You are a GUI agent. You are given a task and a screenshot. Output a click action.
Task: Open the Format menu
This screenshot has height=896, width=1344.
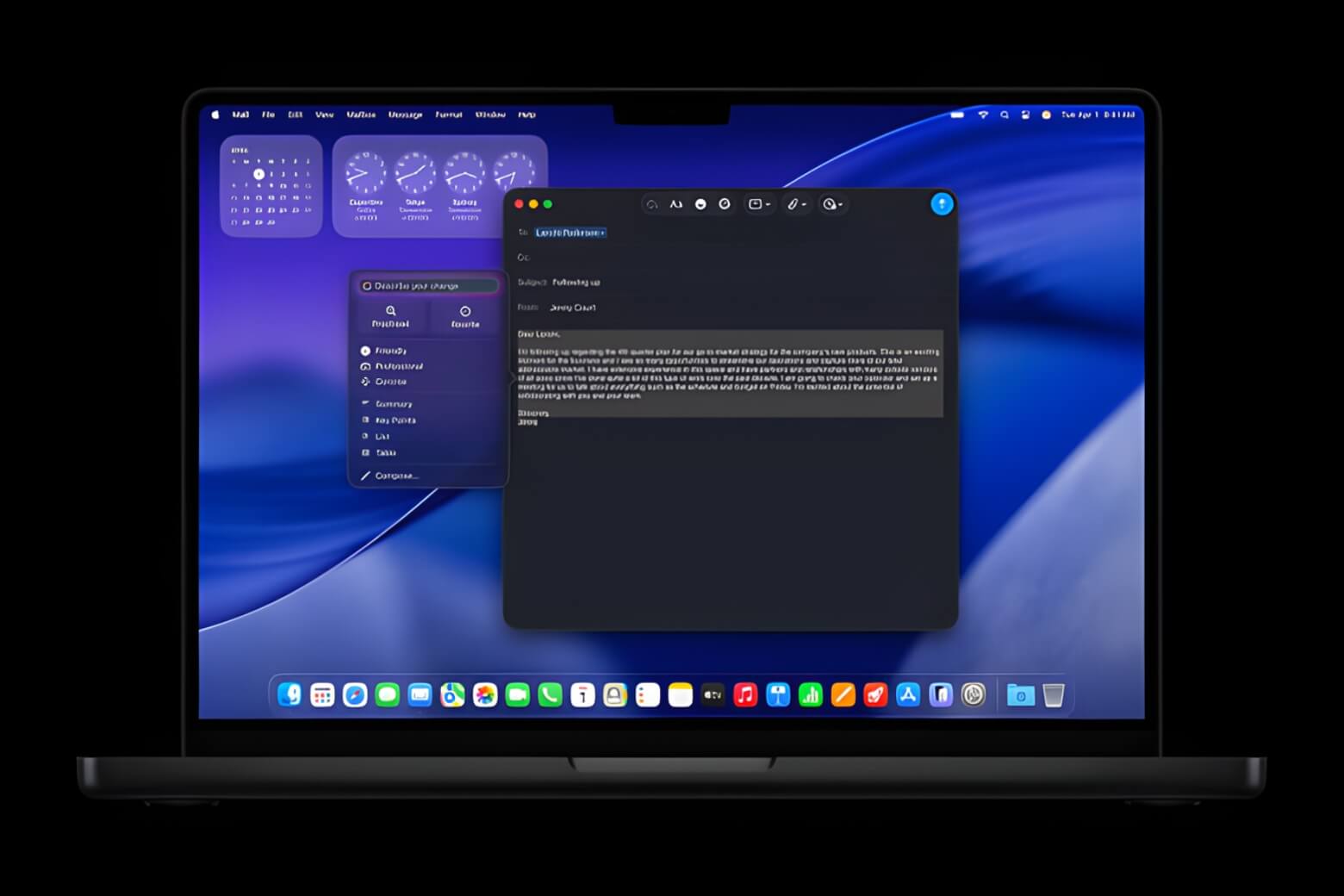click(449, 115)
